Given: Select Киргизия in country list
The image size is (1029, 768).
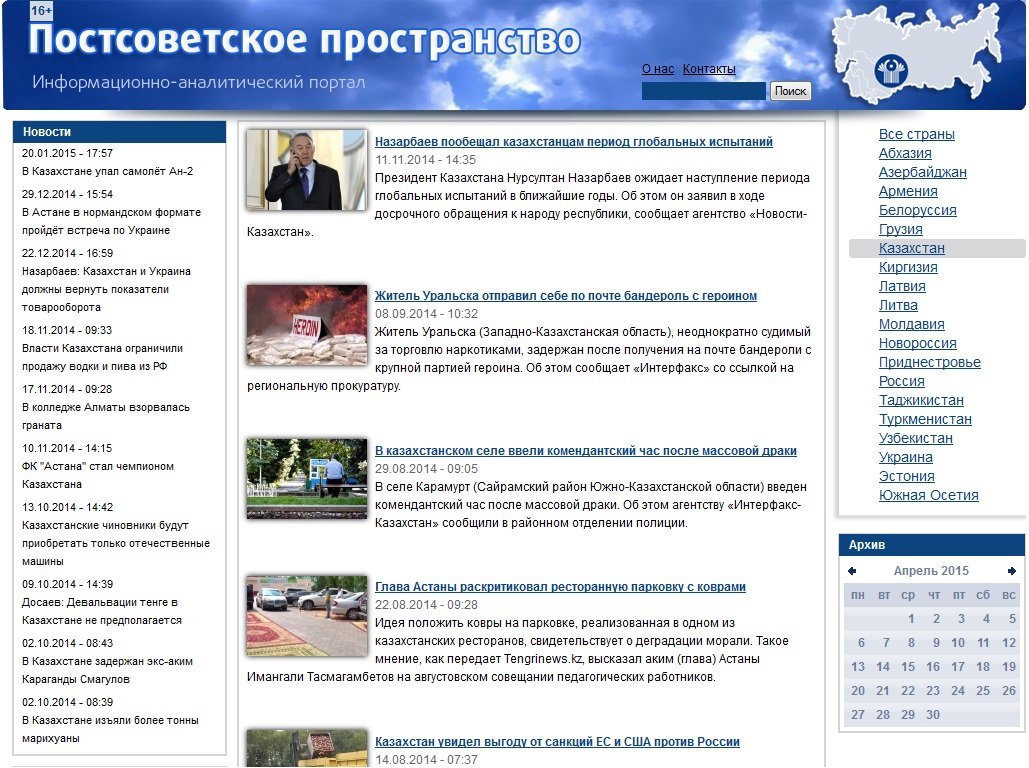Looking at the screenshot, I should pyautogui.click(x=908, y=268).
